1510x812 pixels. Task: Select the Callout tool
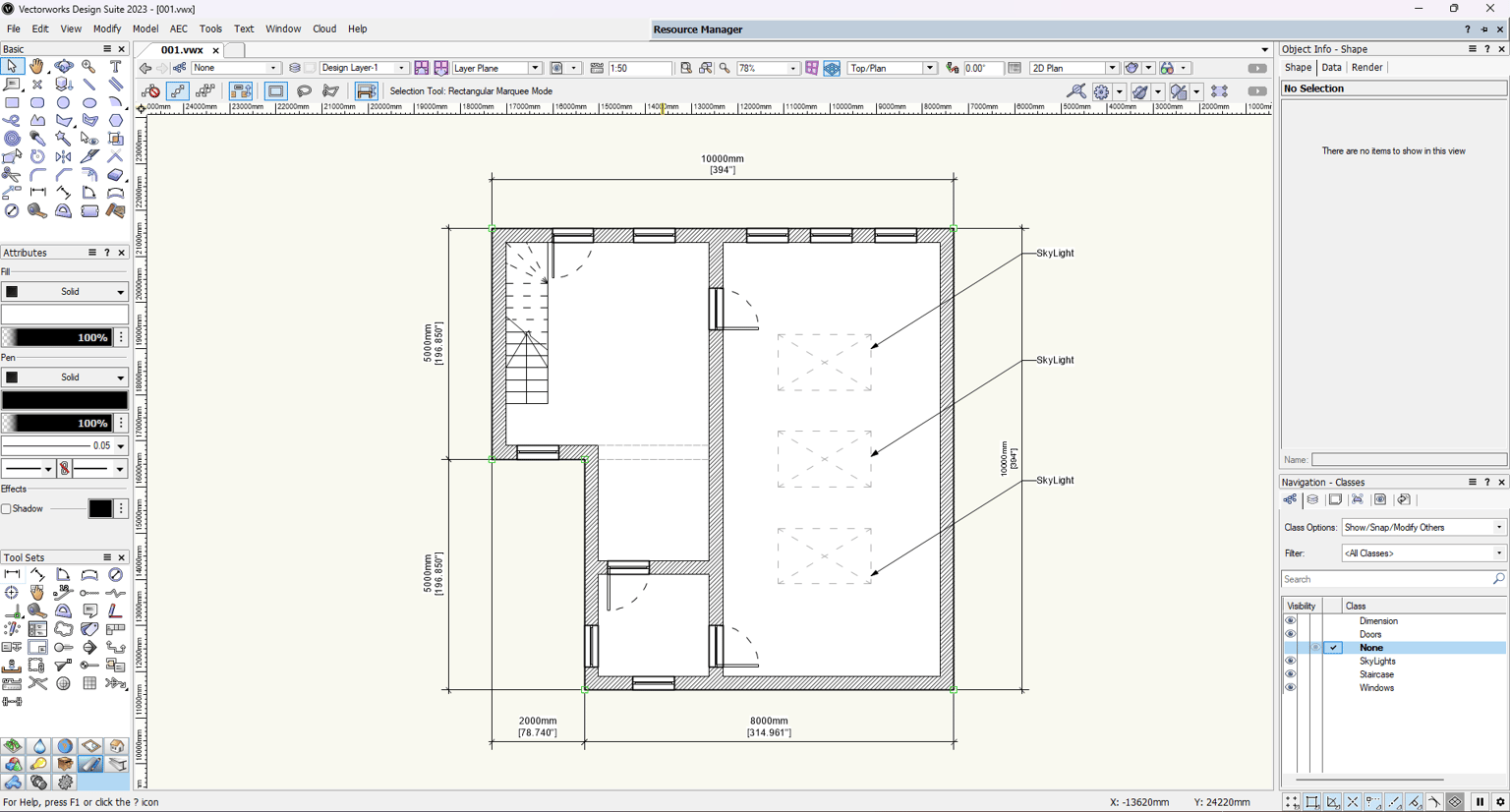pos(12,85)
